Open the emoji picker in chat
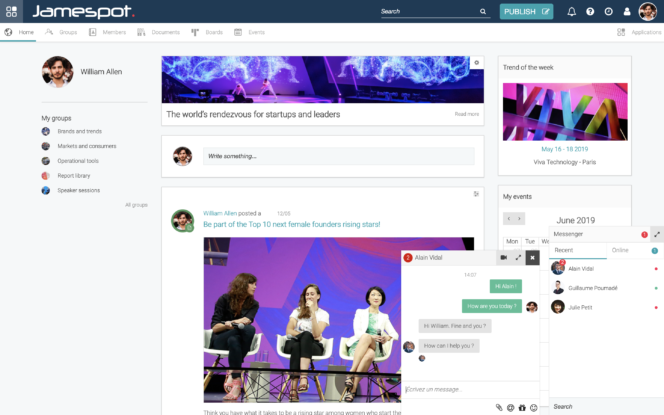The width and height of the screenshot is (664, 415). point(534,407)
